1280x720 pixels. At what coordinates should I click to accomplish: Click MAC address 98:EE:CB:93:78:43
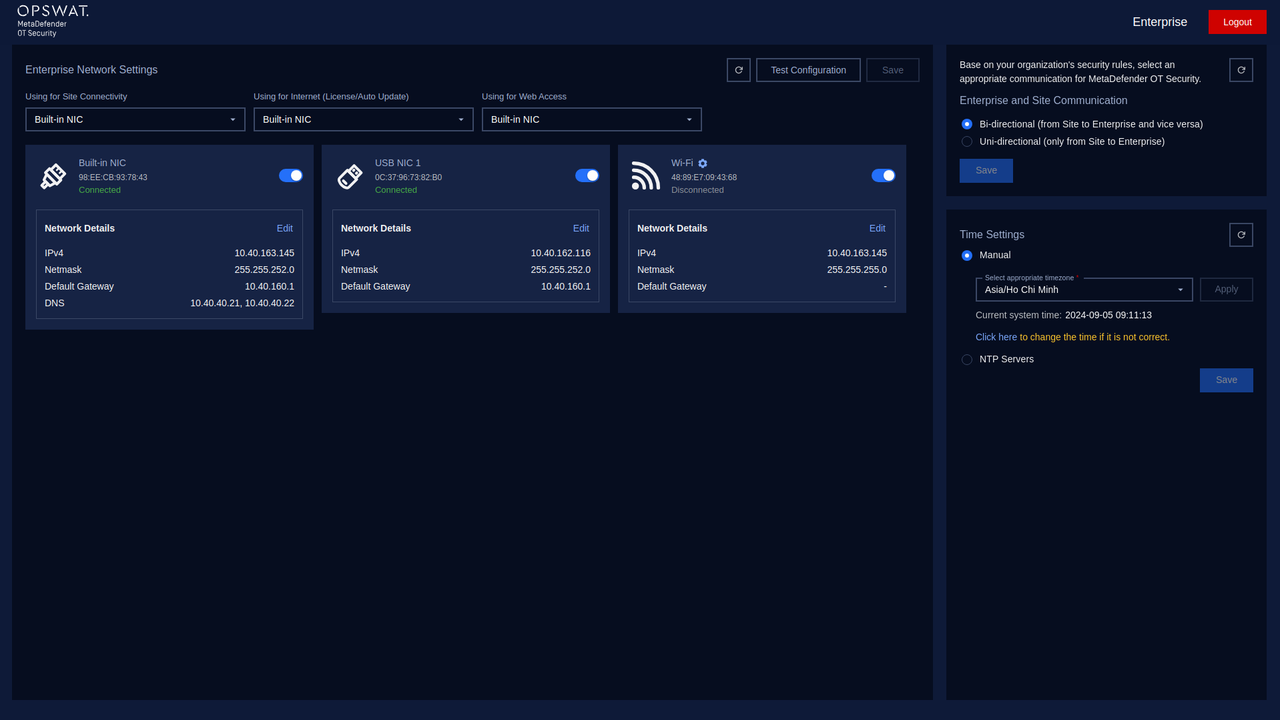pyautogui.click(x=113, y=177)
